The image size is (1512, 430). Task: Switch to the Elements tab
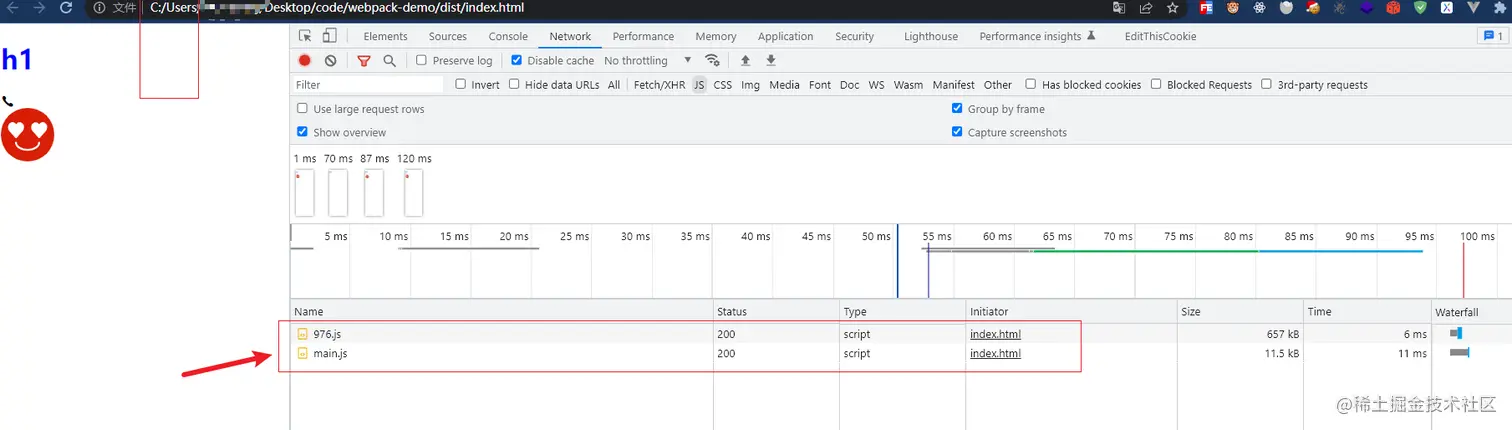385,37
